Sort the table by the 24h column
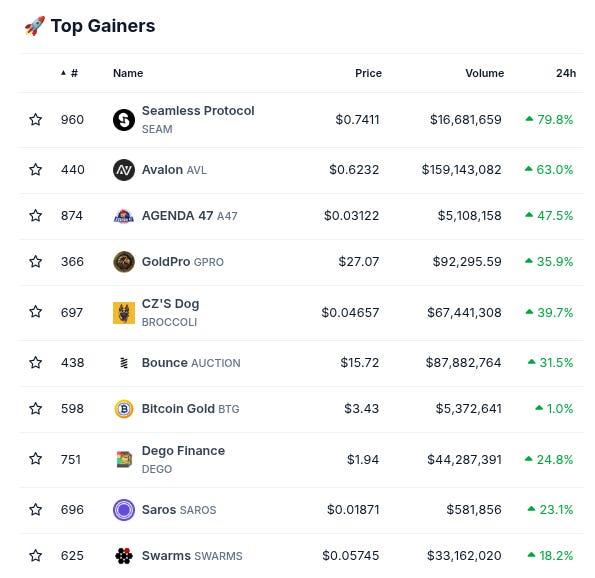 point(566,73)
